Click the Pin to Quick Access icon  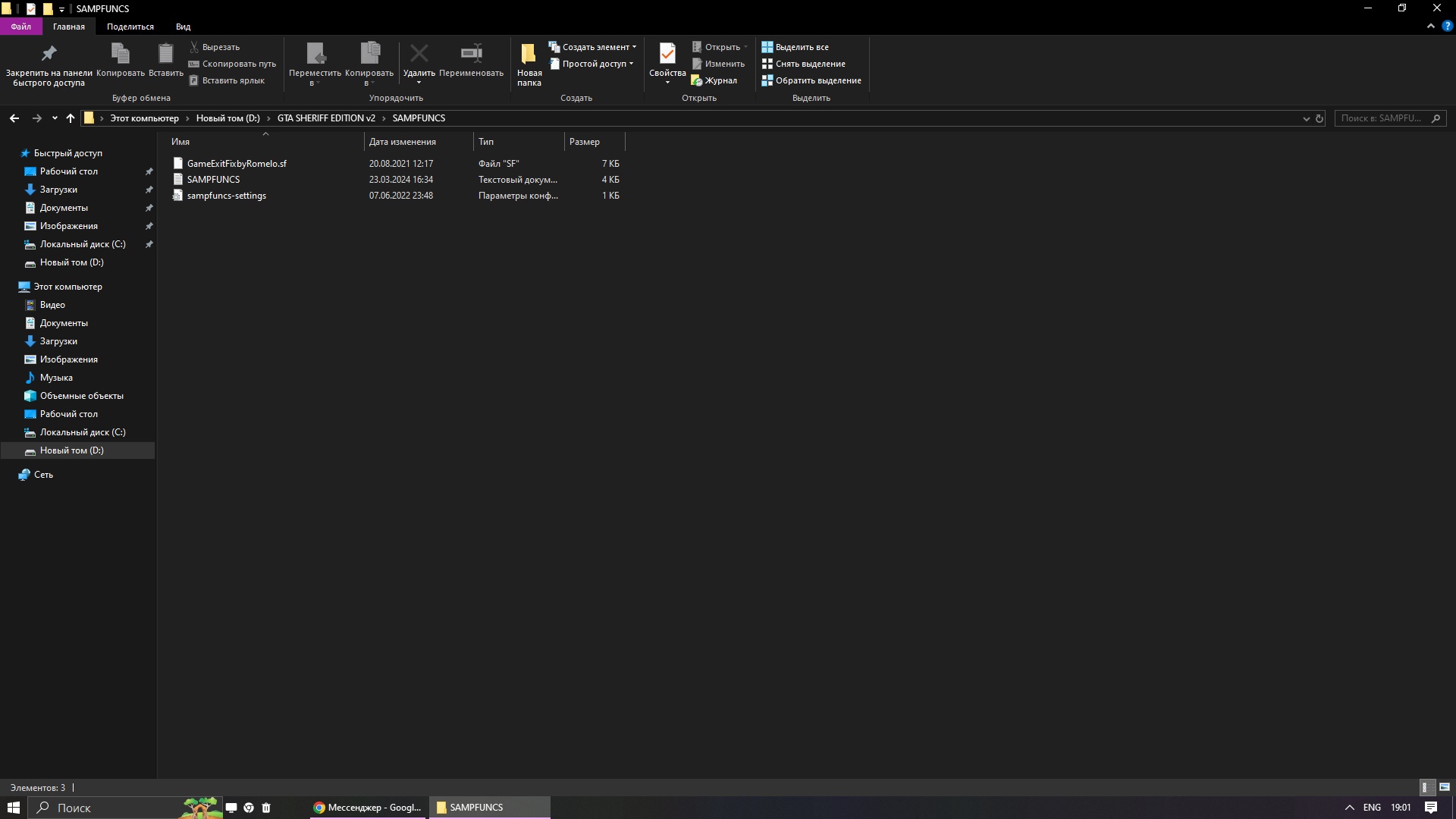(49, 54)
